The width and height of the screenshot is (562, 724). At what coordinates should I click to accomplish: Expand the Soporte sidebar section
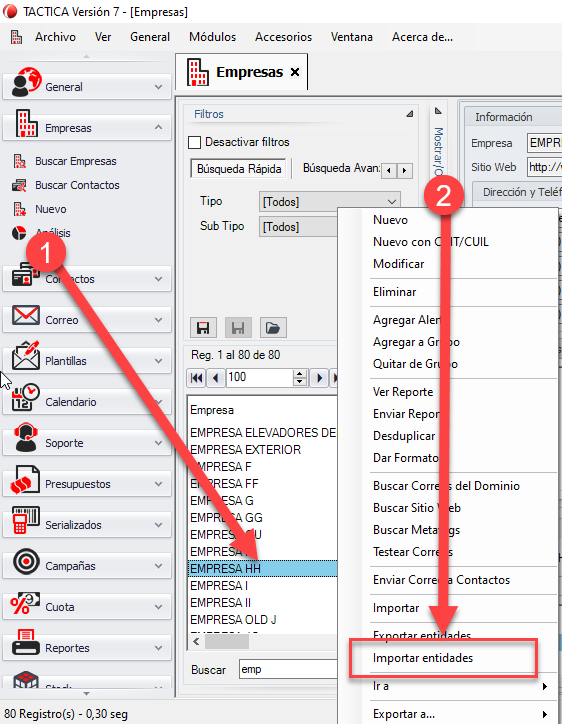(x=158, y=443)
